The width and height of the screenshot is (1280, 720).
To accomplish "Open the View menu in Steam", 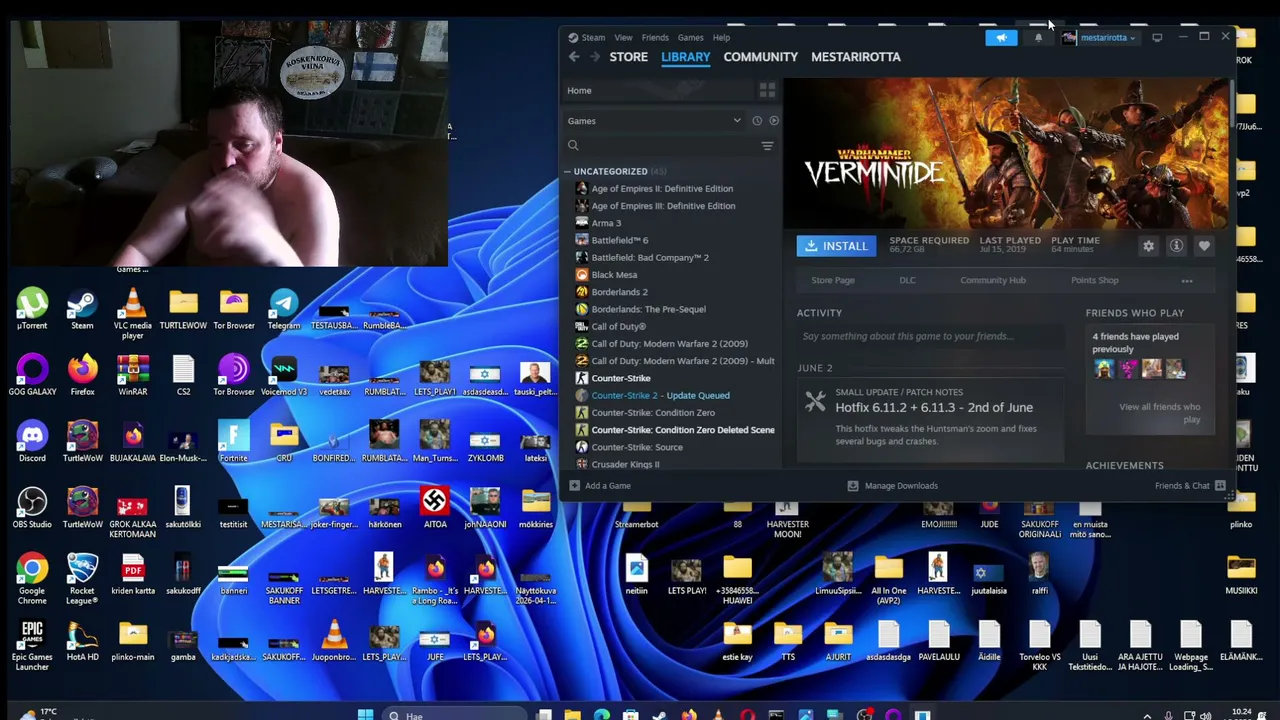I will [x=623, y=38].
